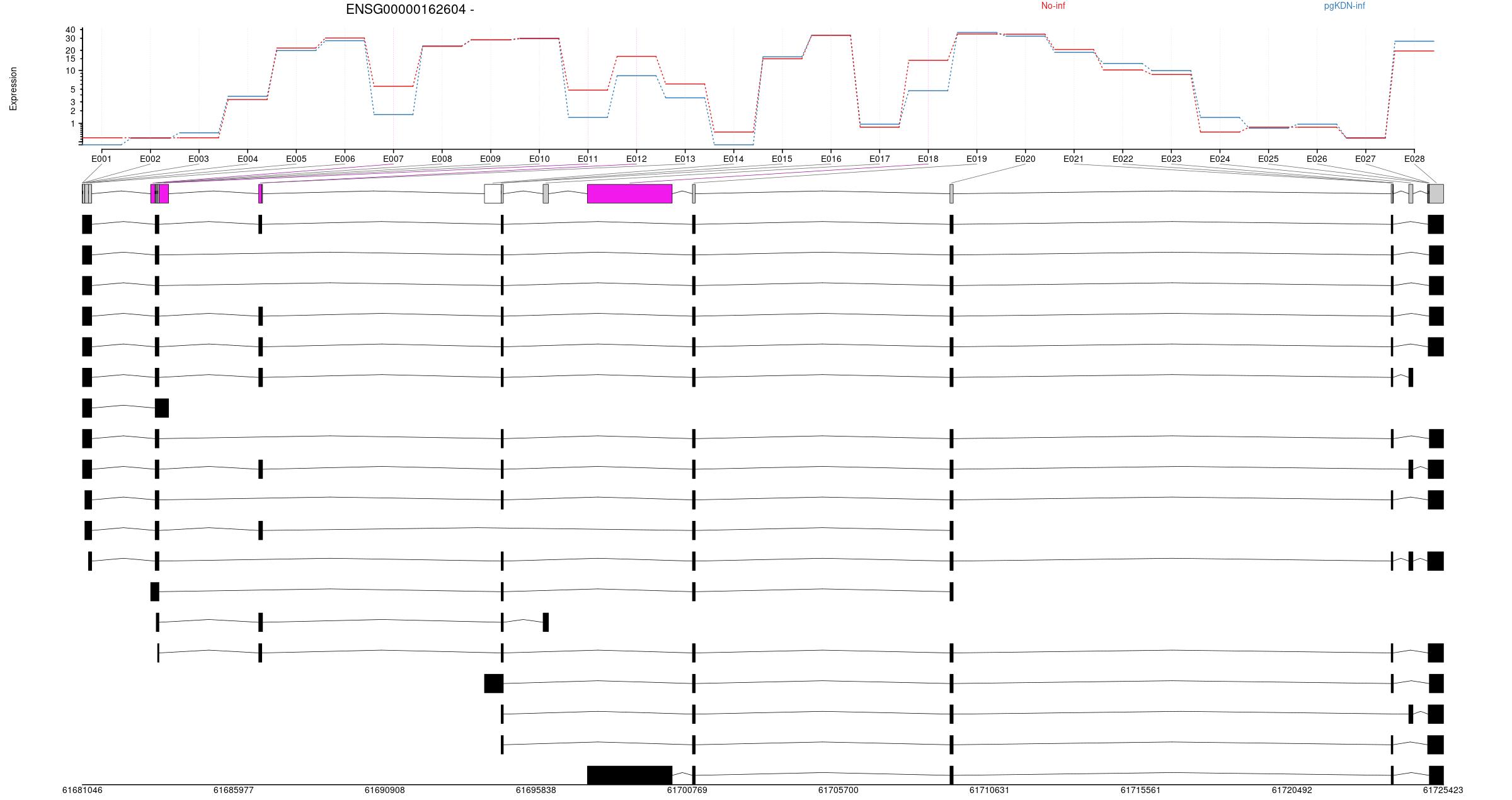Click genomic coordinate 61705700
Screen dimensions: 1512x800
[838, 790]
